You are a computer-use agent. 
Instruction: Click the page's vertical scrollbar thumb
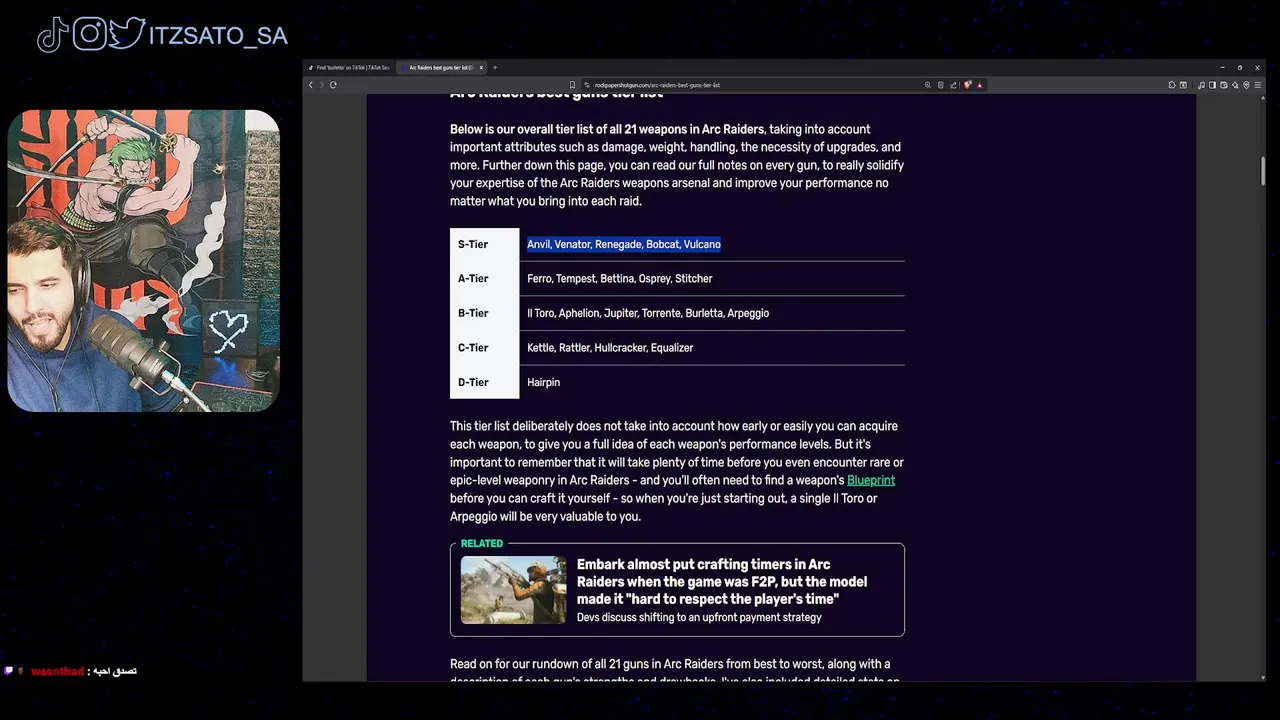click(x=1262, y=171)
